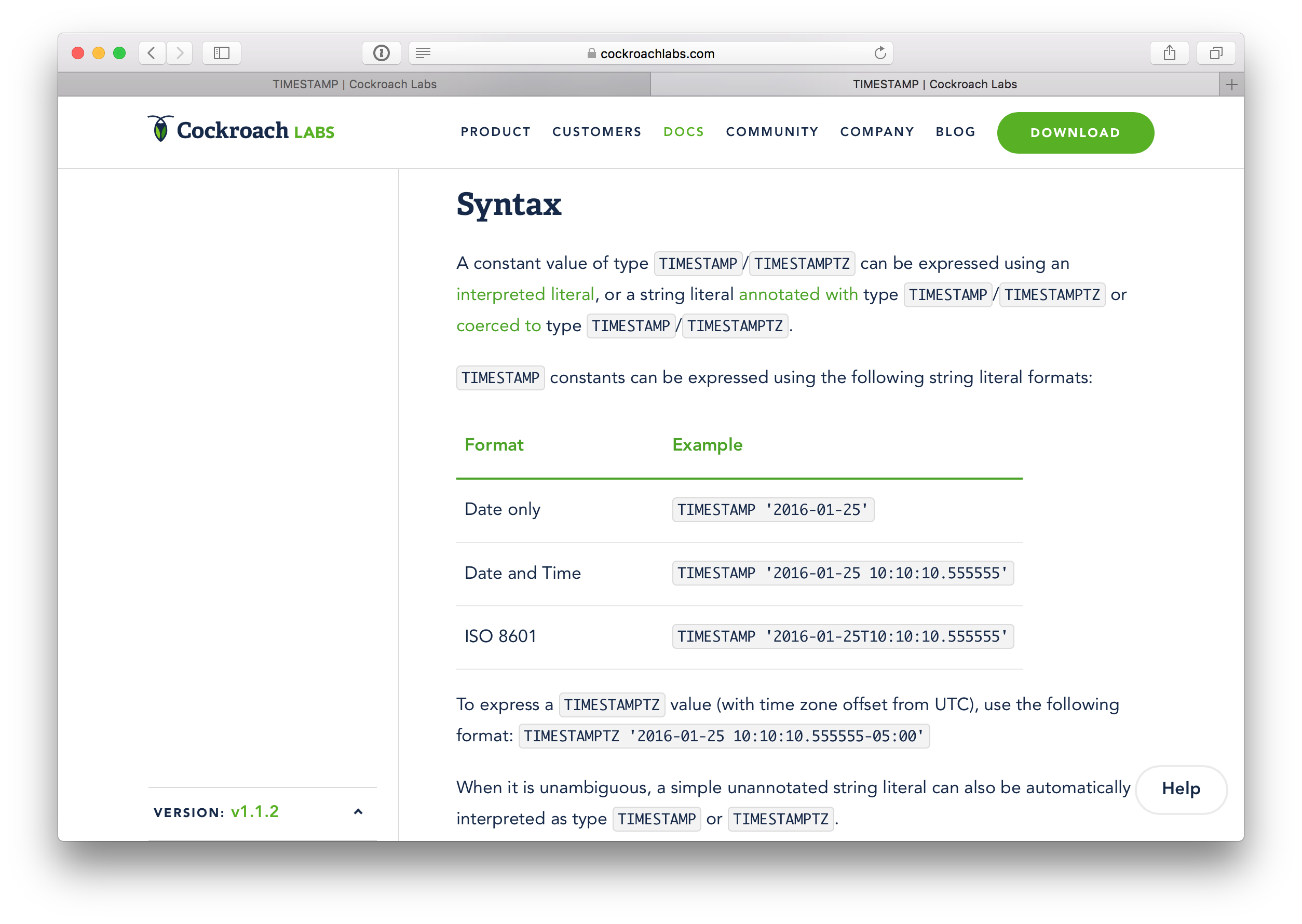Image resolution: width=1302 pixels, height=924 pixels.
Task: Reload the page with the refresh icon
Action: click(x=880, y=53)
